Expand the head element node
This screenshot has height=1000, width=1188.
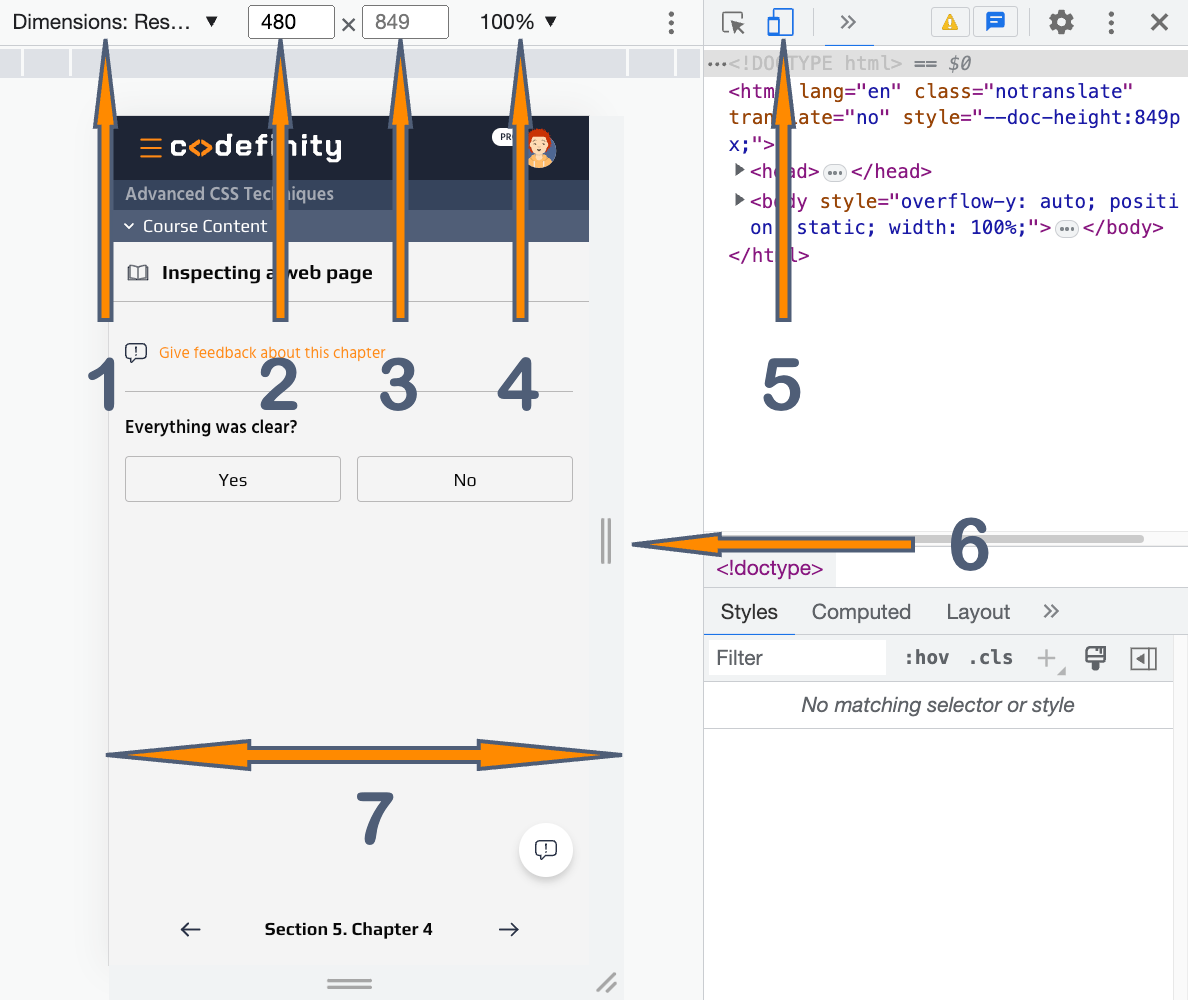pyautogui.click(x=739, y=170)
